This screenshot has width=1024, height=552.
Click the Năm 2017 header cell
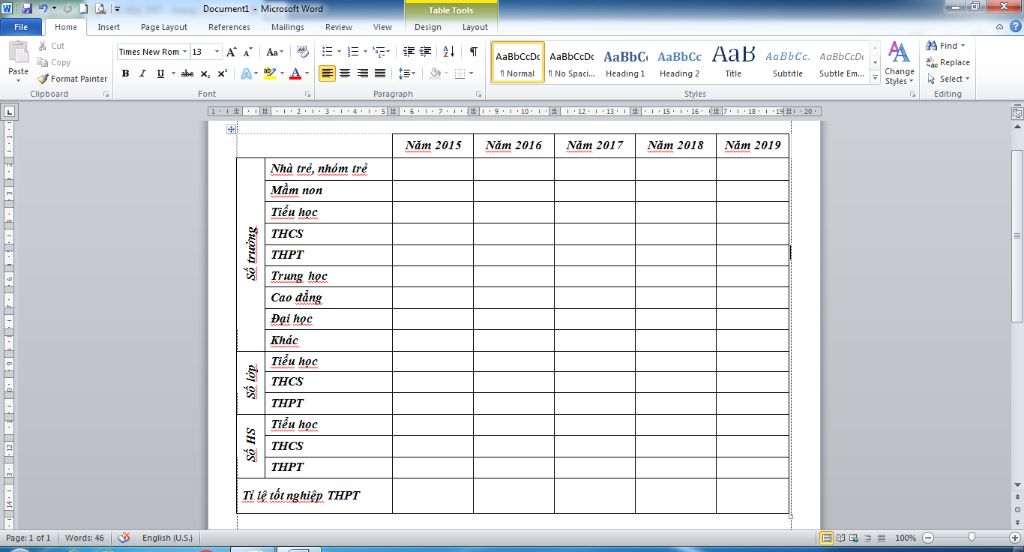pyautogui.click(x=595, y=146)
